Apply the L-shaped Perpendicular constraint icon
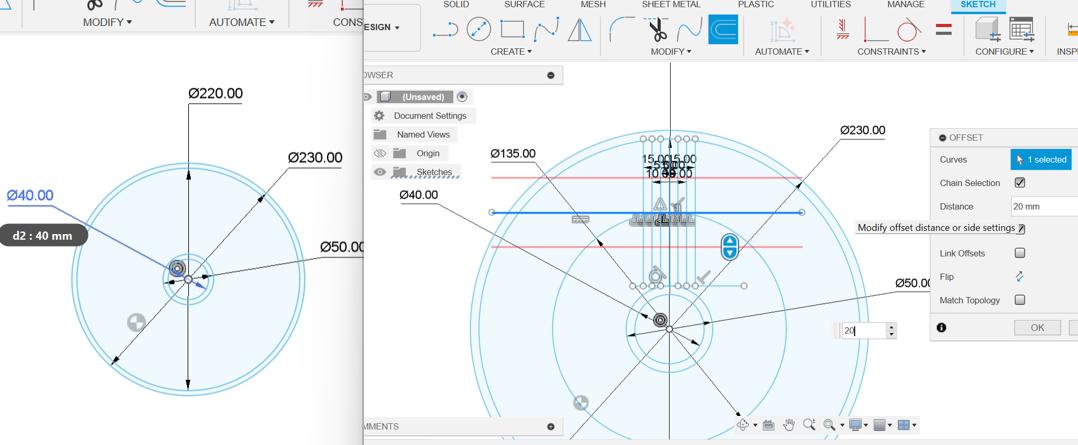 click(875, 30)
